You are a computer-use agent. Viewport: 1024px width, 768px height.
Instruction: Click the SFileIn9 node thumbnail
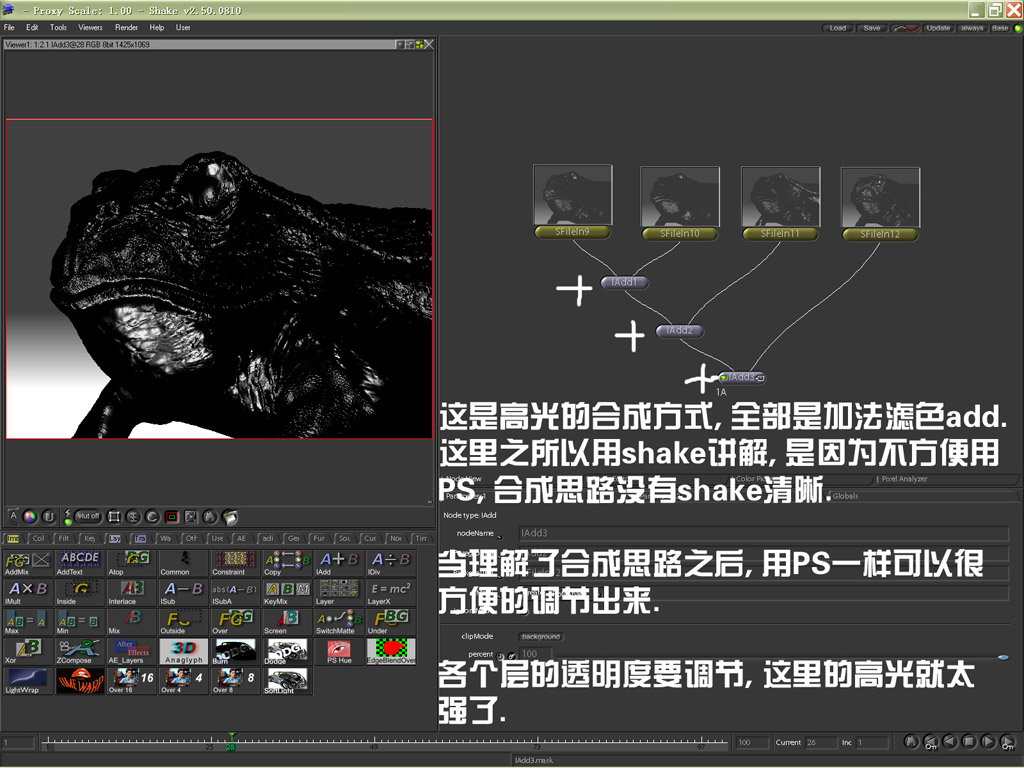point(573,194)
